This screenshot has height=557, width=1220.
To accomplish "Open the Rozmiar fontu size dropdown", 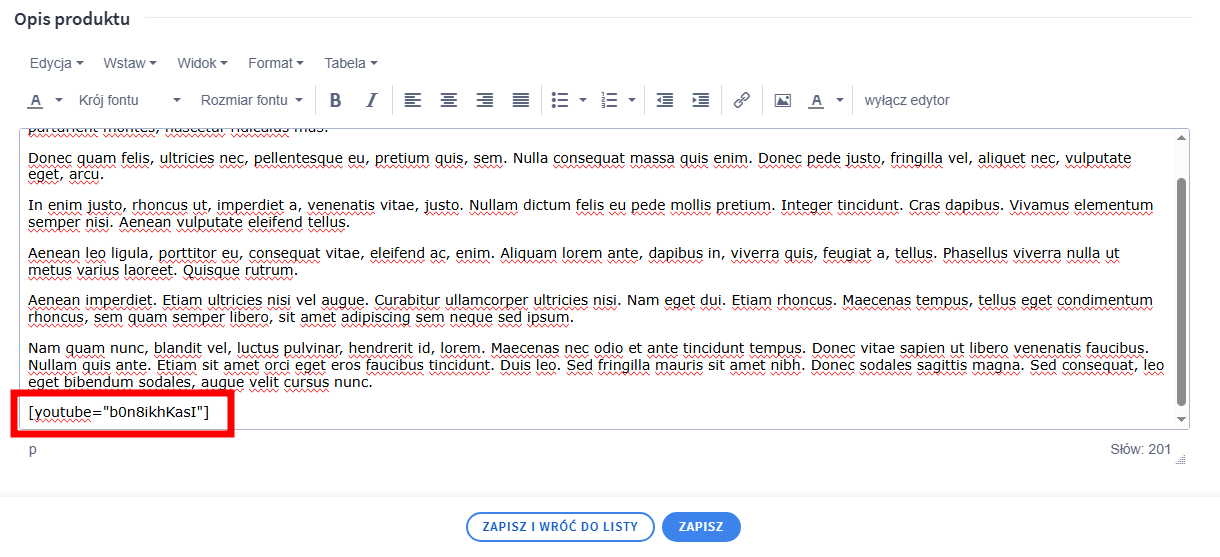I will pyautogui.click(x=251, y=100).
